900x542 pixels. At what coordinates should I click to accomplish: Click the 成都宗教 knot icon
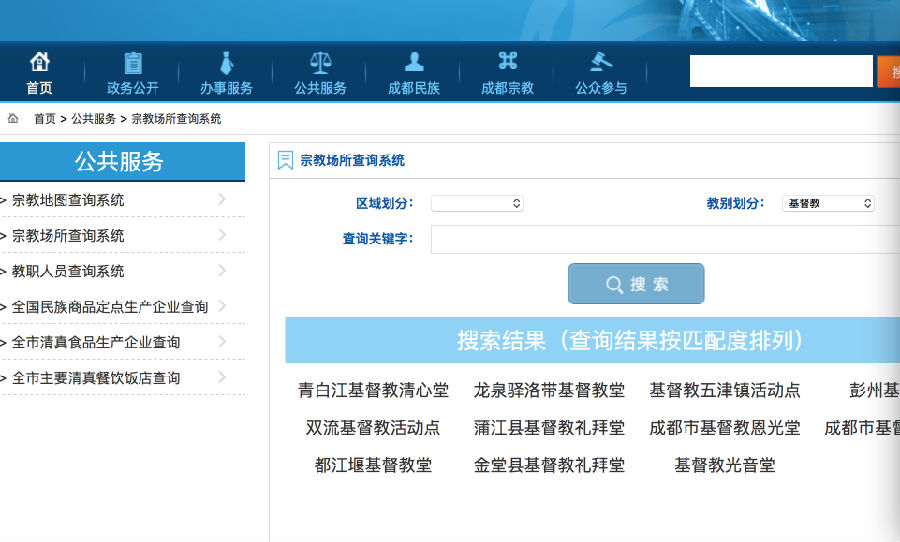507,62
